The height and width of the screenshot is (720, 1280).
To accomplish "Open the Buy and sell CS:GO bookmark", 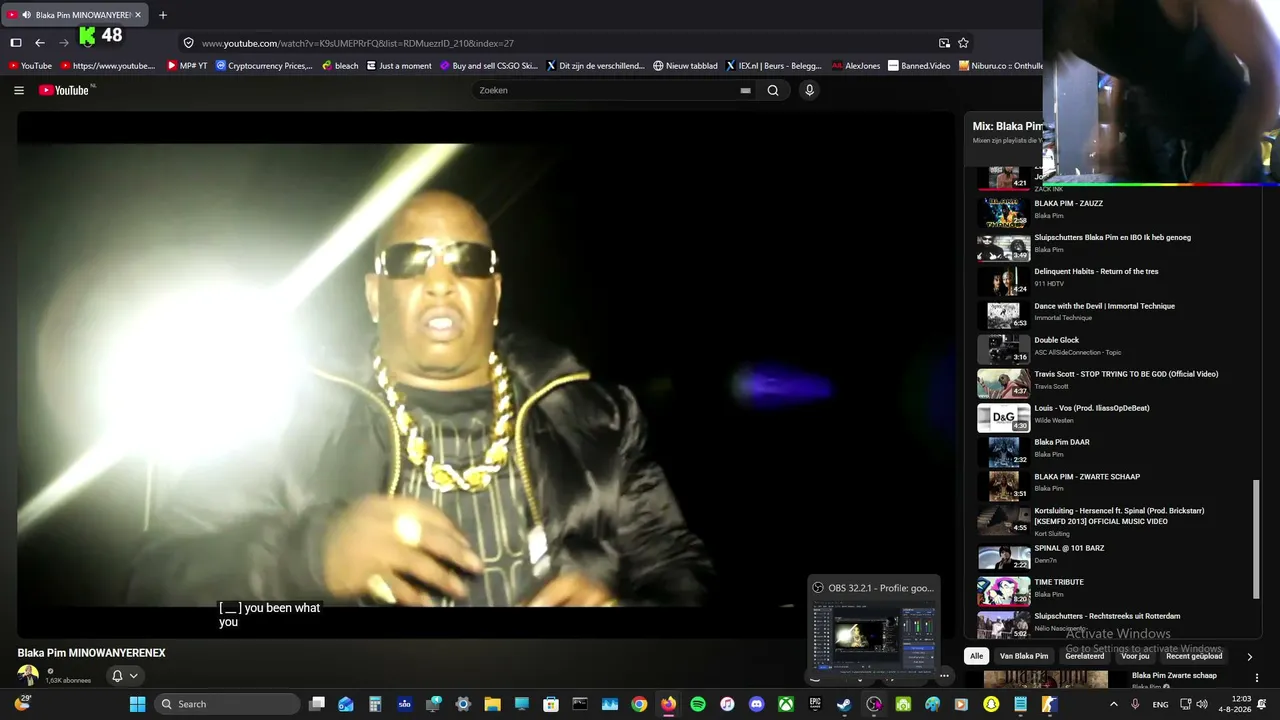I will 489,66.
